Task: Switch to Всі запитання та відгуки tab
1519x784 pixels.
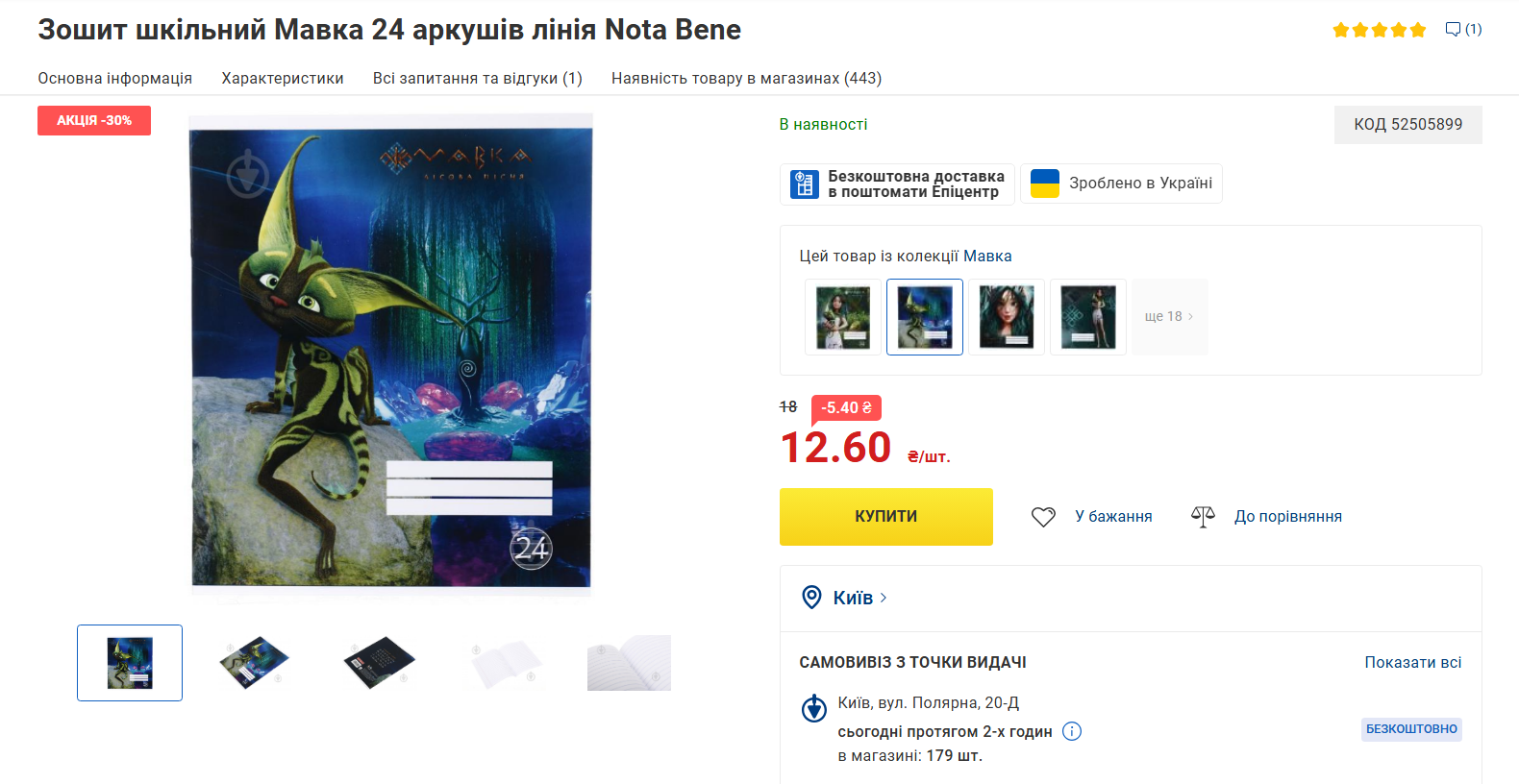Action: 478,79
